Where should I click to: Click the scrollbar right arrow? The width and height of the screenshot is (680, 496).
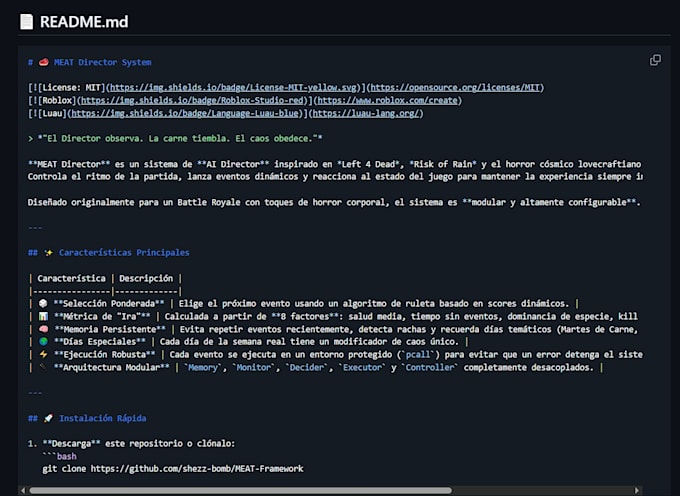click(637, 490)
